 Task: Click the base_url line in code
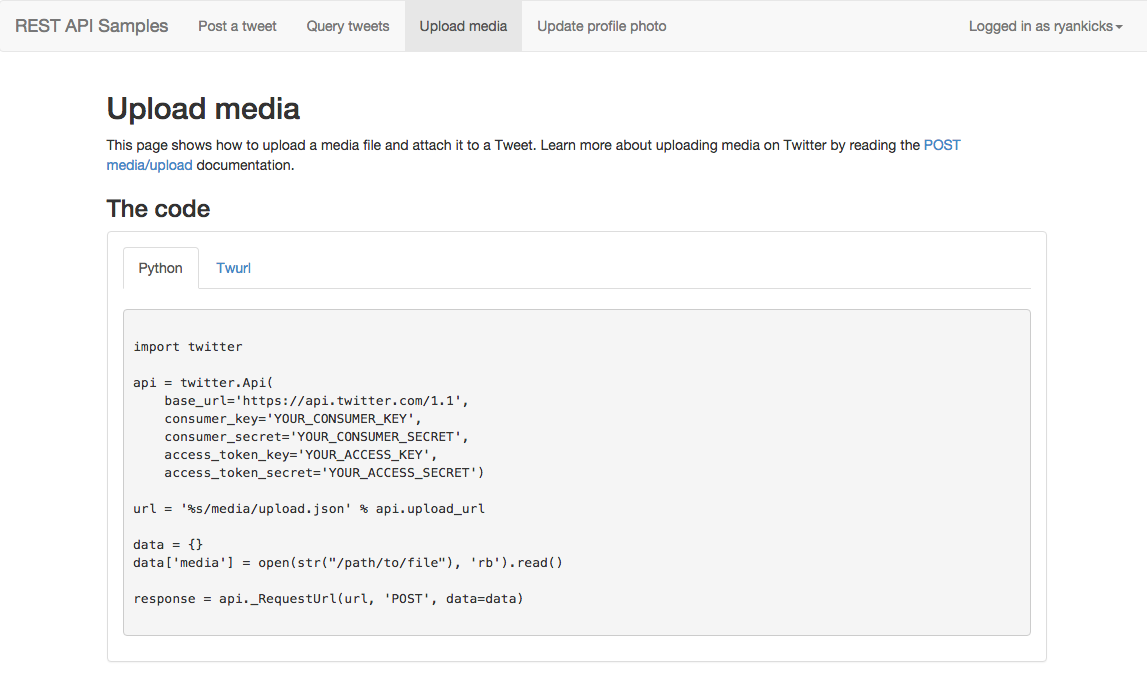pos(316,400)
